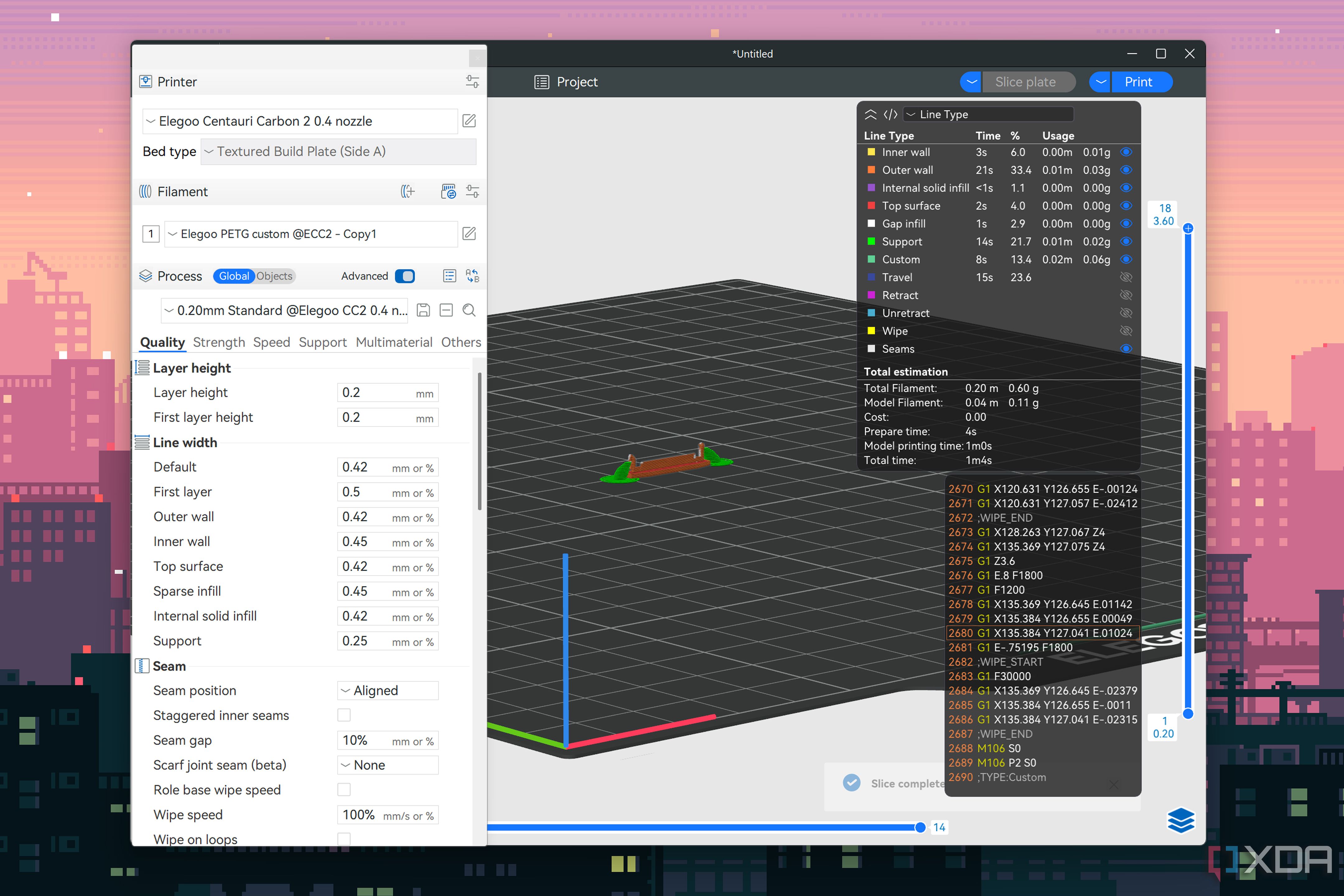Switch to the Quality tab

(162, 342)
